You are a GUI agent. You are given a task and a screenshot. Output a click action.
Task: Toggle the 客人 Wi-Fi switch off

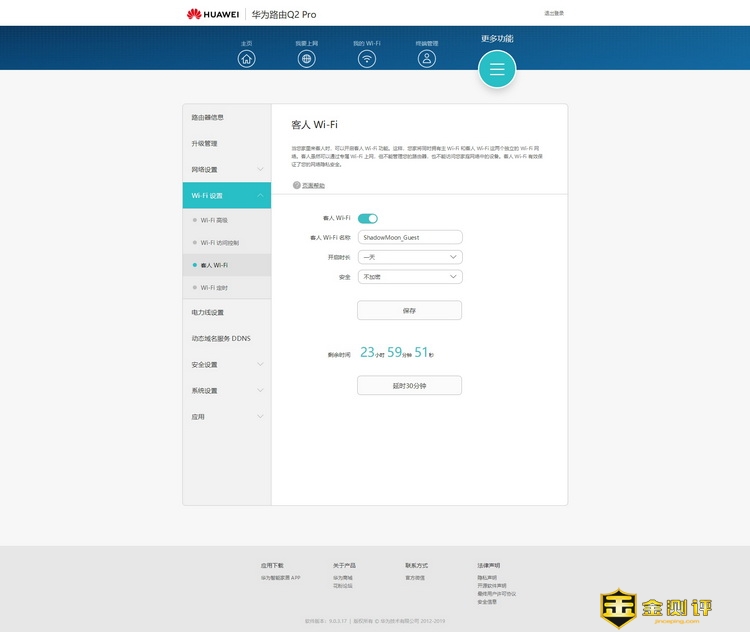(x=368, y=218)
